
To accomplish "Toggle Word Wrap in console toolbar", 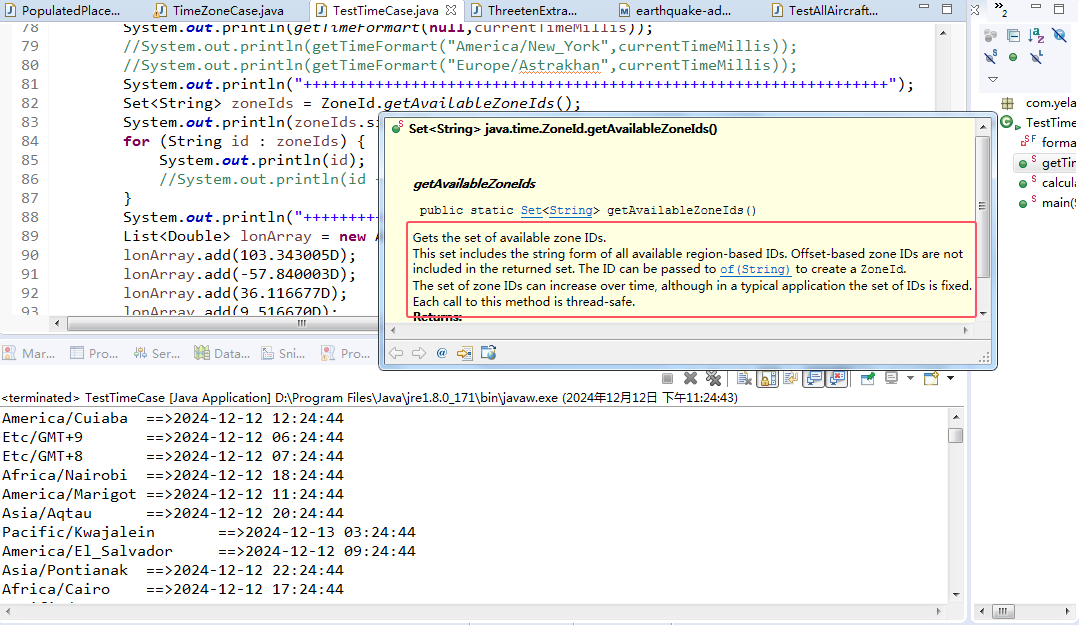I will pos(791,378).
